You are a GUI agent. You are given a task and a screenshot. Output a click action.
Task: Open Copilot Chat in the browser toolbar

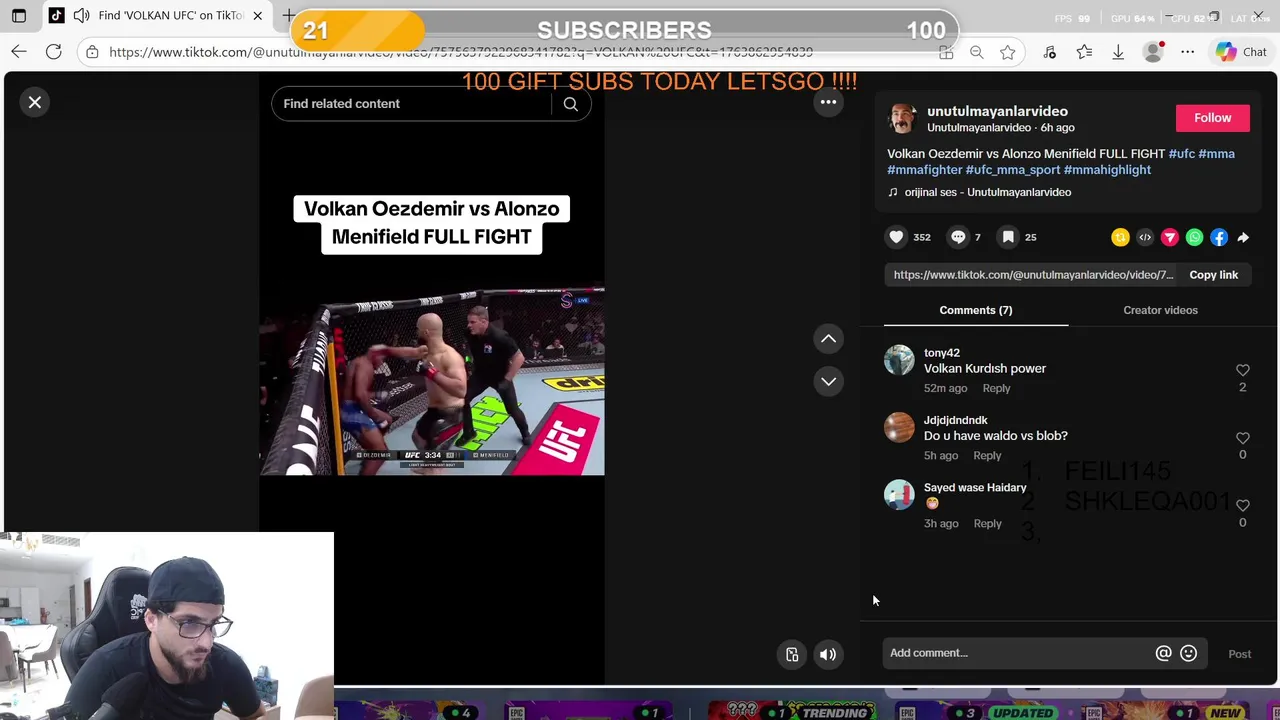[x=1241, y=52]
